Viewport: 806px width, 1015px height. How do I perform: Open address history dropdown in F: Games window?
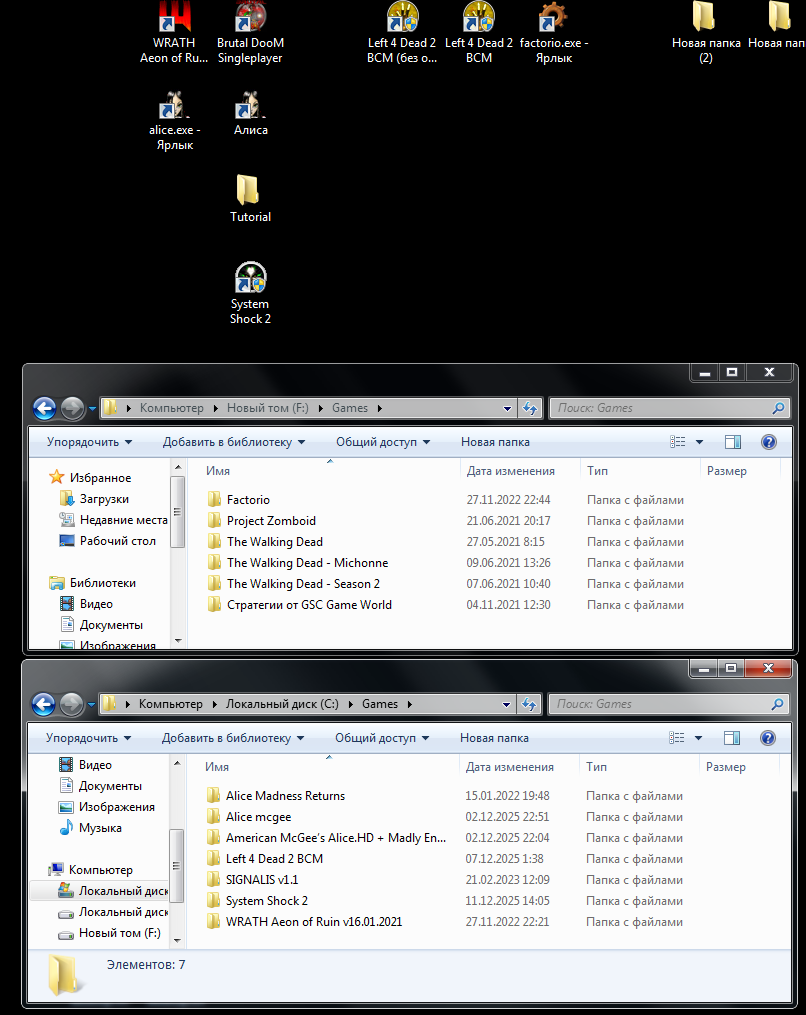pos(507,408)
